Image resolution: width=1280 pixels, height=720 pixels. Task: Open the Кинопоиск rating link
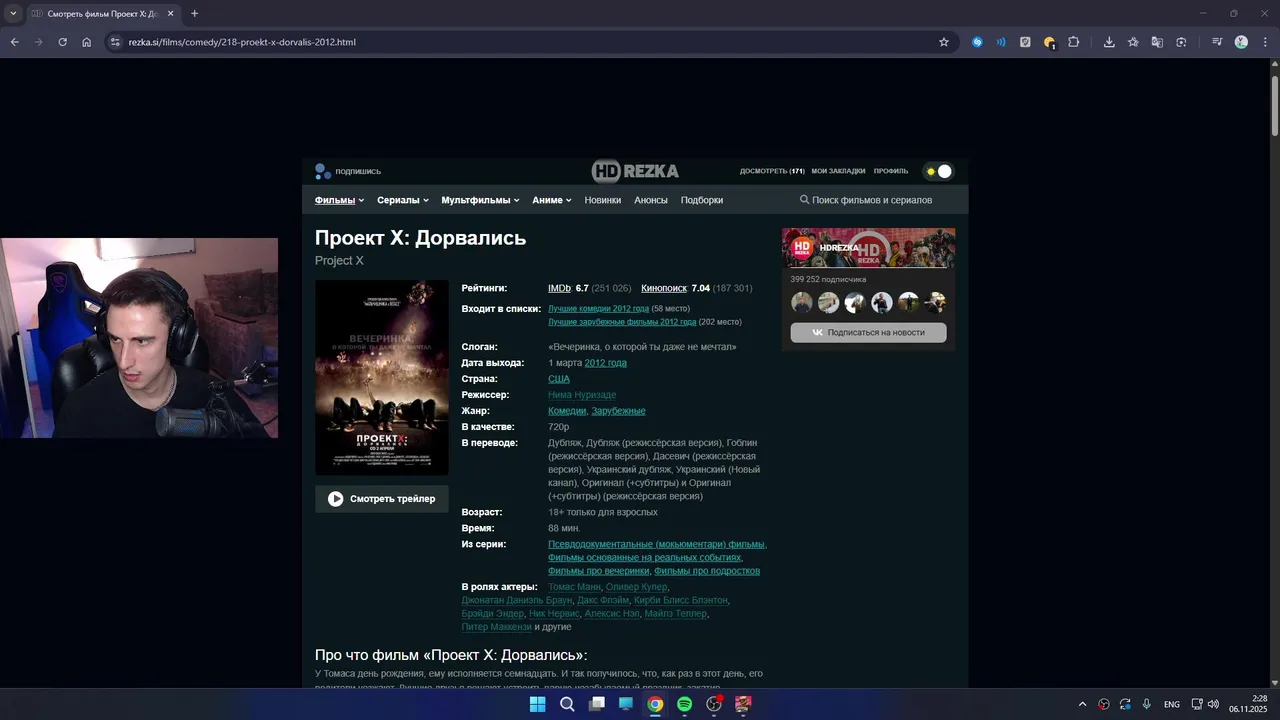point(664,288)
